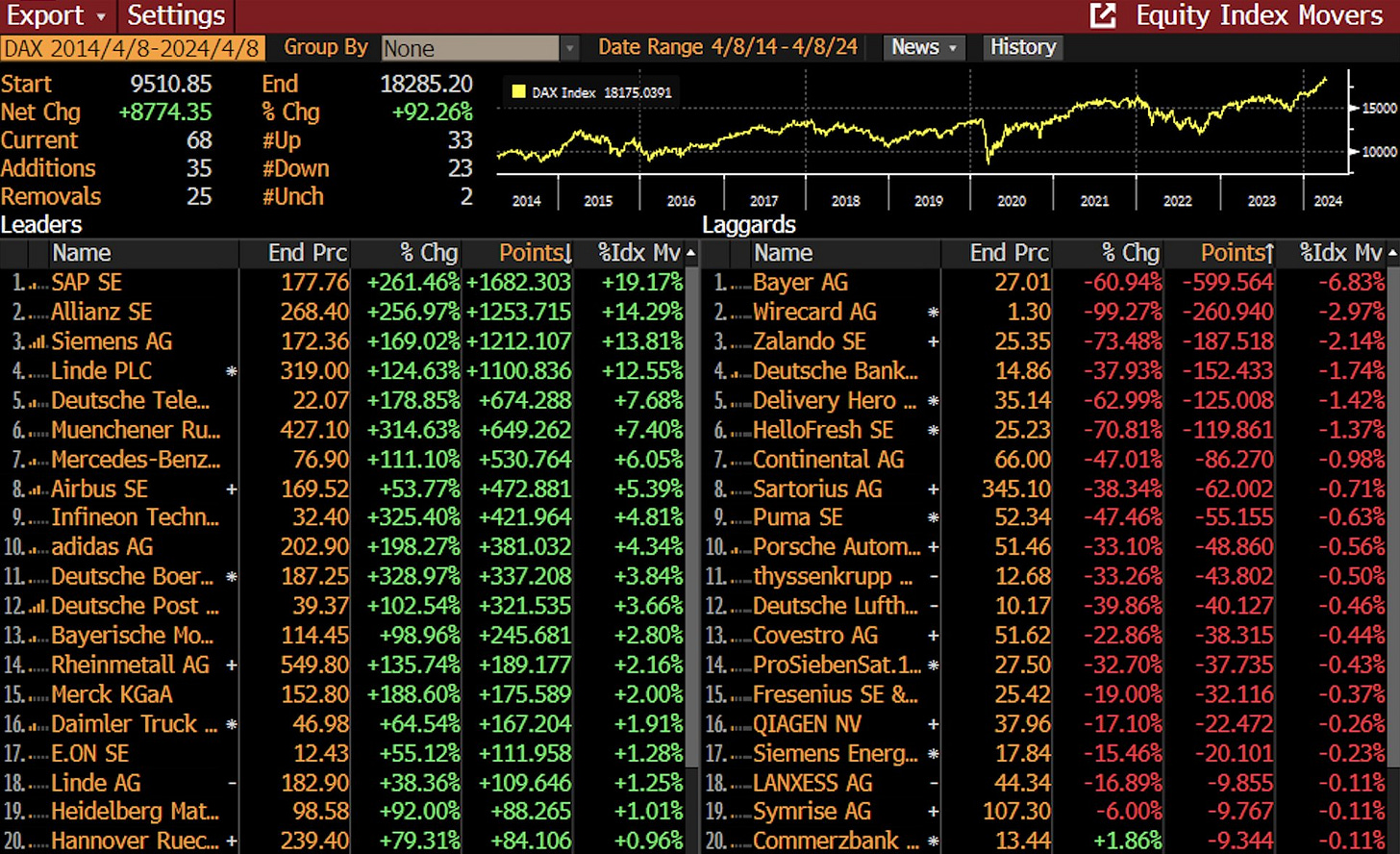Click the mini chart icon beside Deutsche Post
The image size is (1400, 854).
click(37, 607)
